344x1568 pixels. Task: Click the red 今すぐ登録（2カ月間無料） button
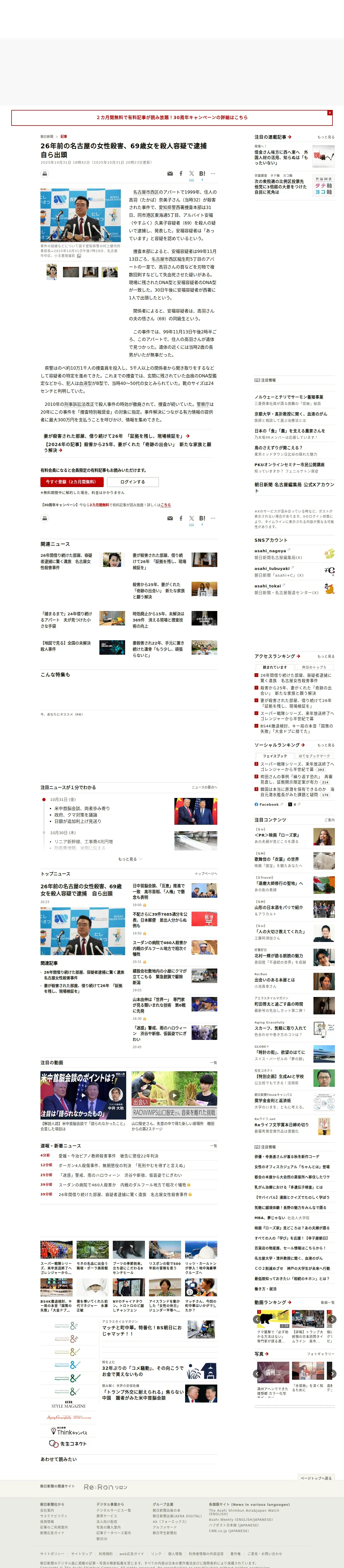coord(72,481)
